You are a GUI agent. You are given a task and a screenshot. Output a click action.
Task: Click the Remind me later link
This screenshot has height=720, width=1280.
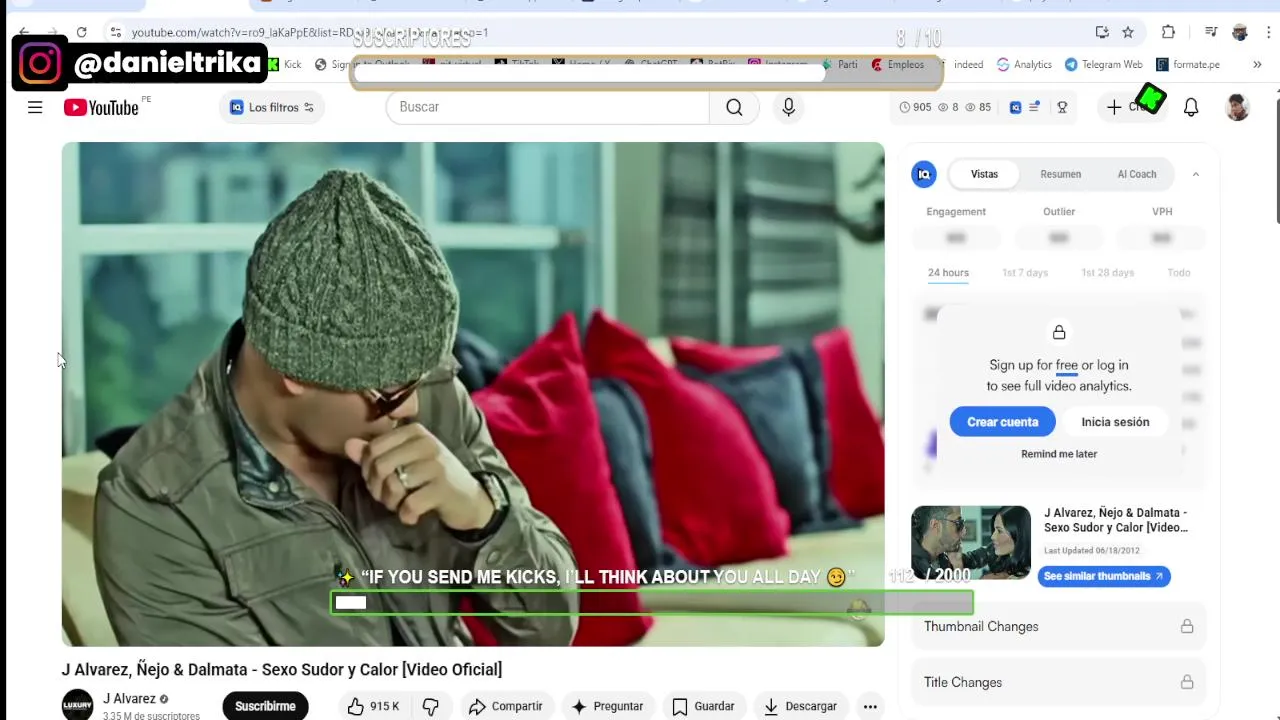pyautogui.click(x=1059, y=454)
